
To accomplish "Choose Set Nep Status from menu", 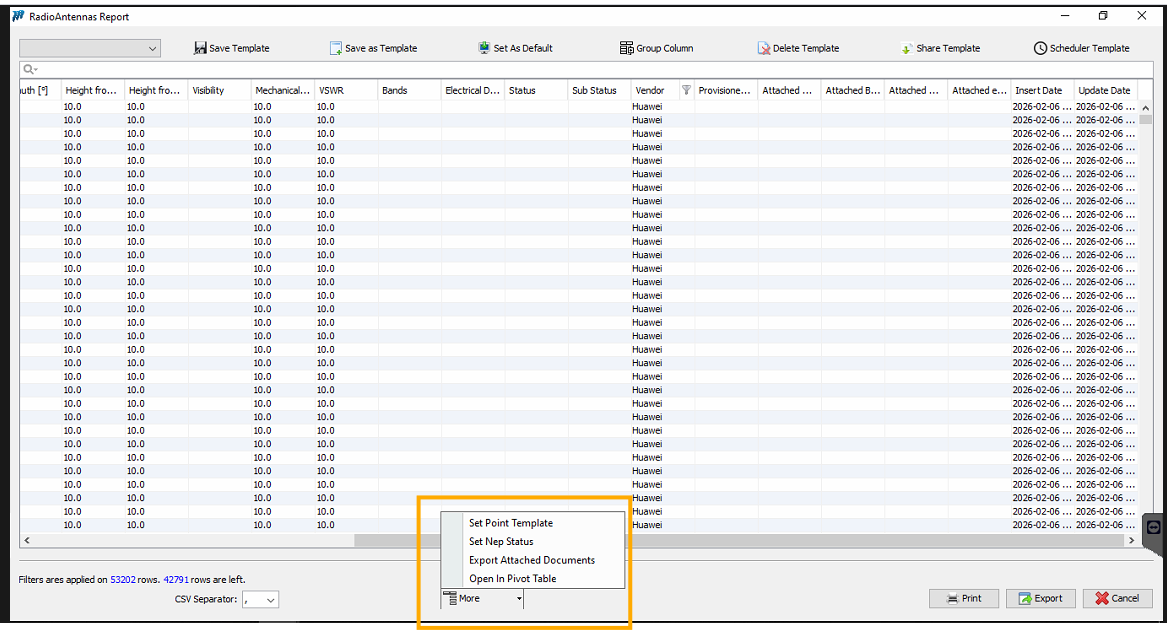I will [501, 541].
